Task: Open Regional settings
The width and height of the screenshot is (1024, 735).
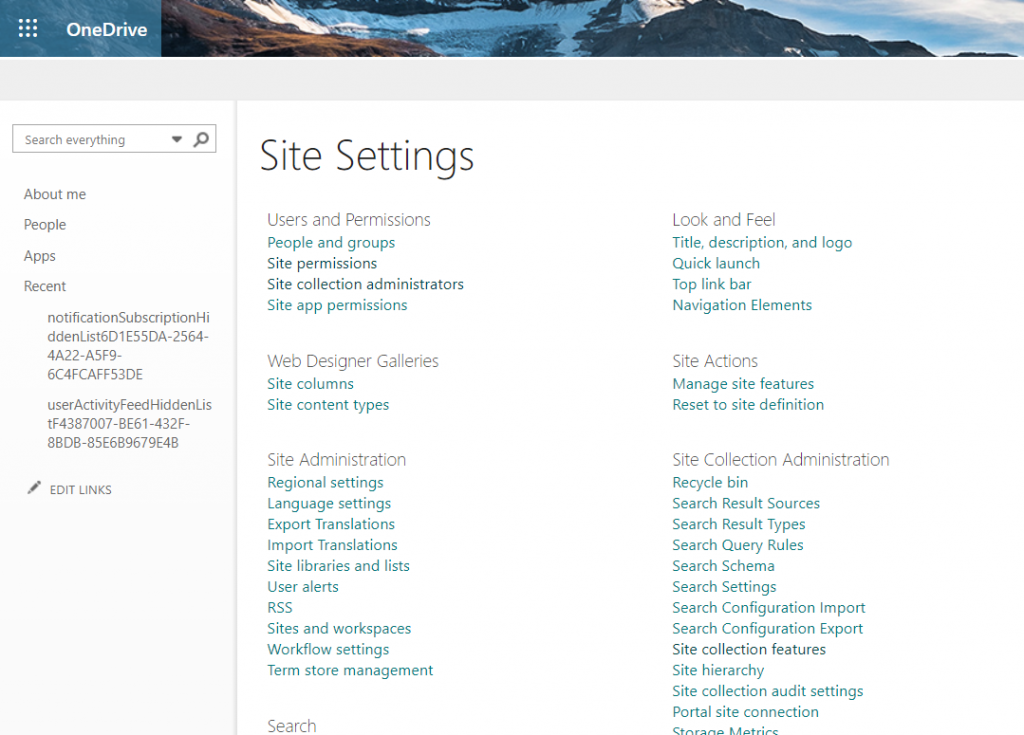Action: (x=325, y=482)
